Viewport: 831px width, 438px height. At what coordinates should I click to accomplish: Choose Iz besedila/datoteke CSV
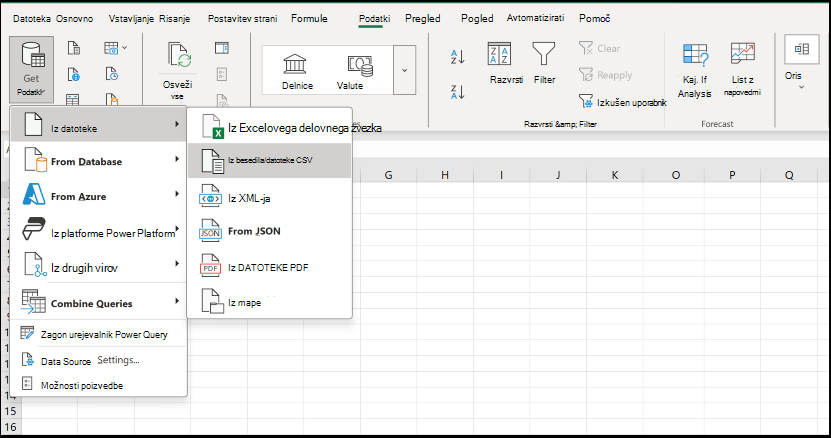coord(270,160)
